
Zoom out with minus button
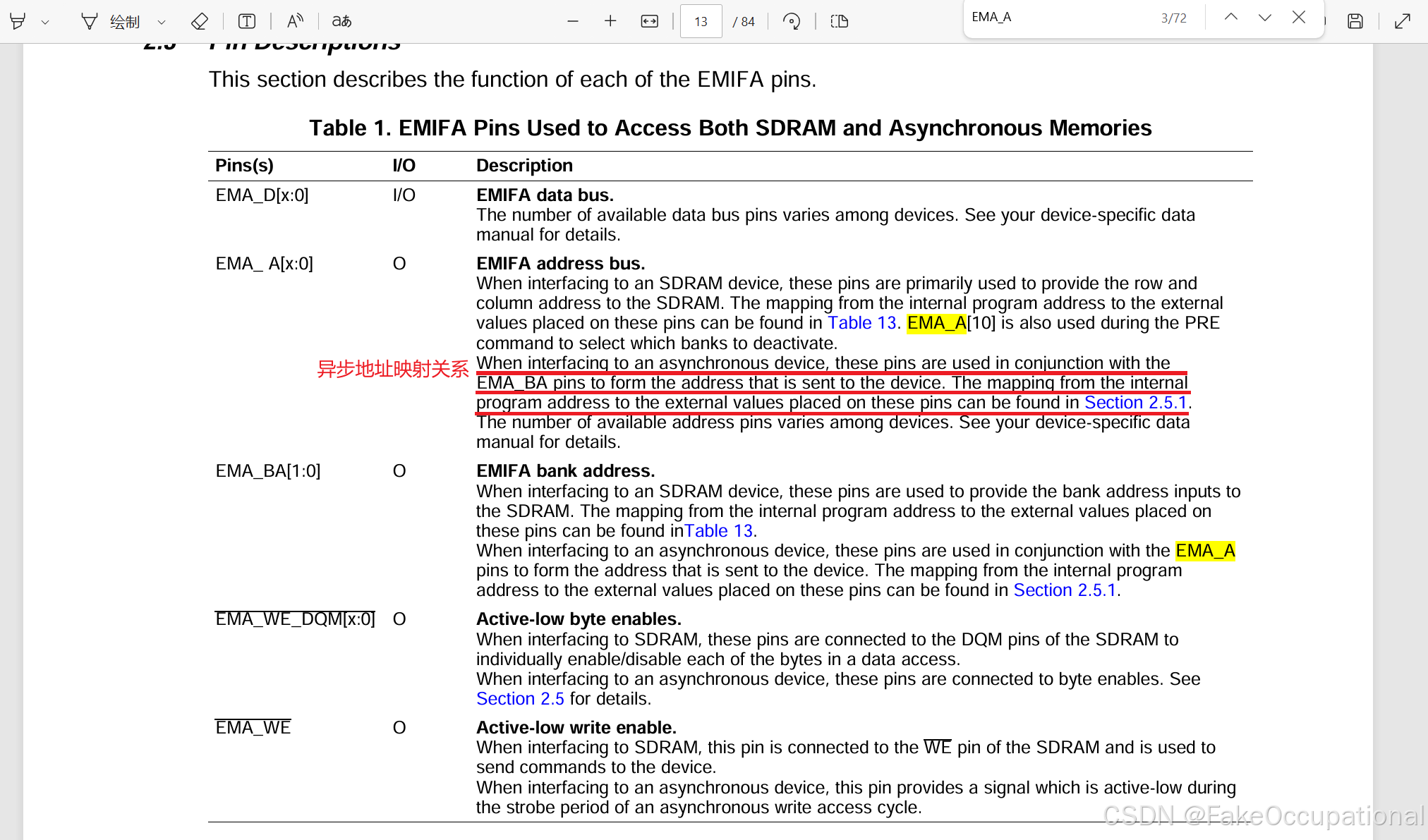(573, 21)
